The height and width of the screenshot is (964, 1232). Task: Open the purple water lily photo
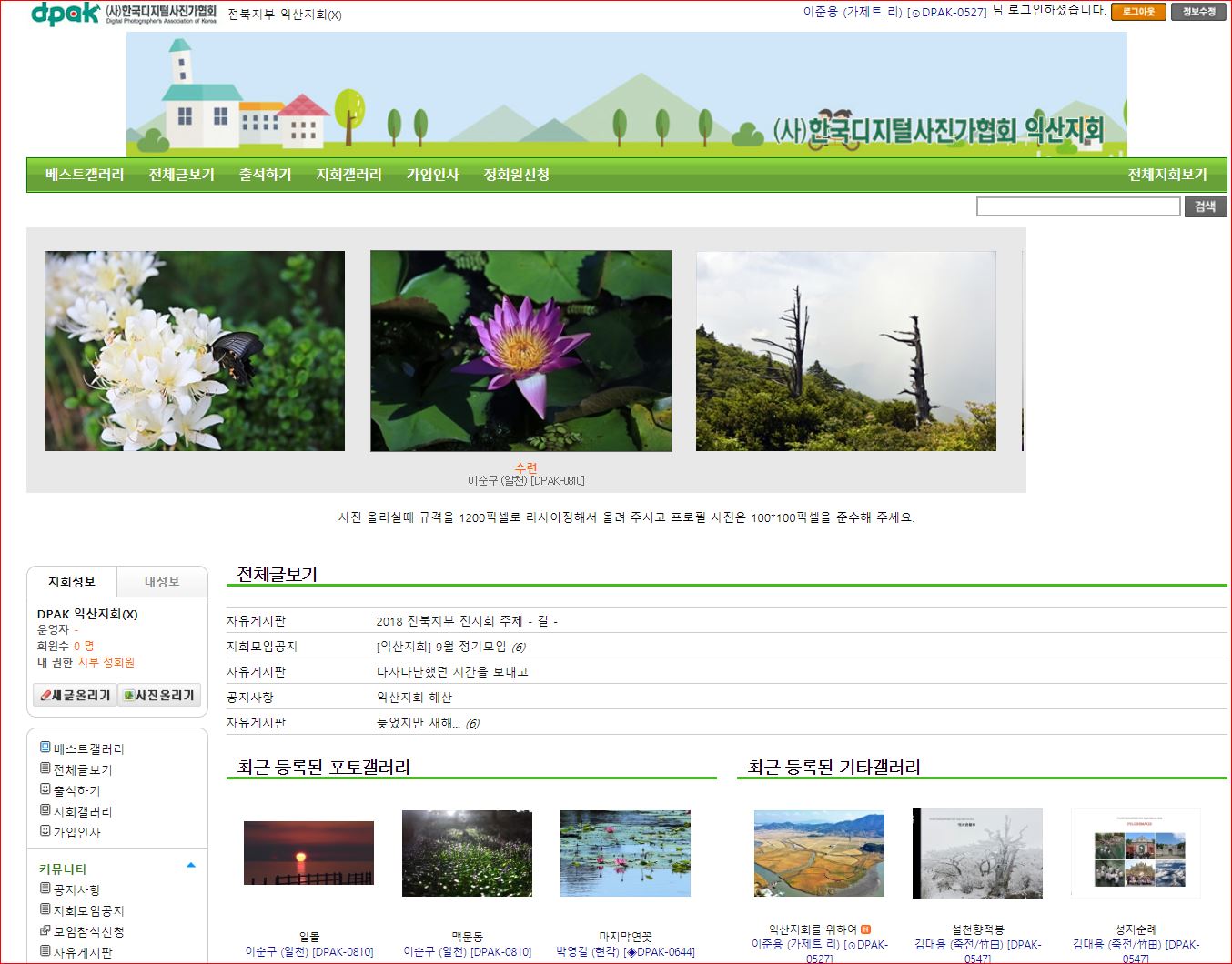click(x=520, y=351)
